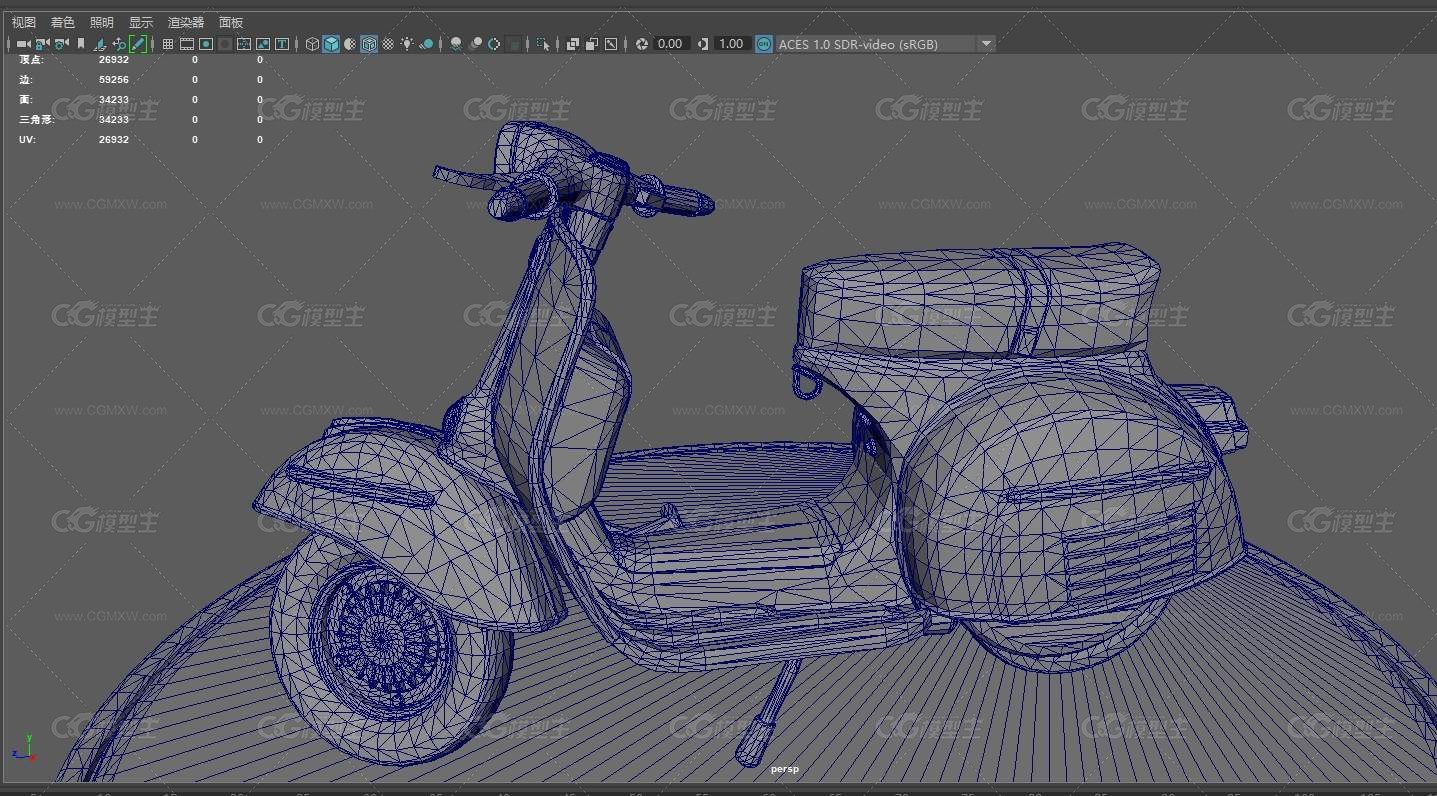Click the UV heads-up label

click(x=27, y=139)
